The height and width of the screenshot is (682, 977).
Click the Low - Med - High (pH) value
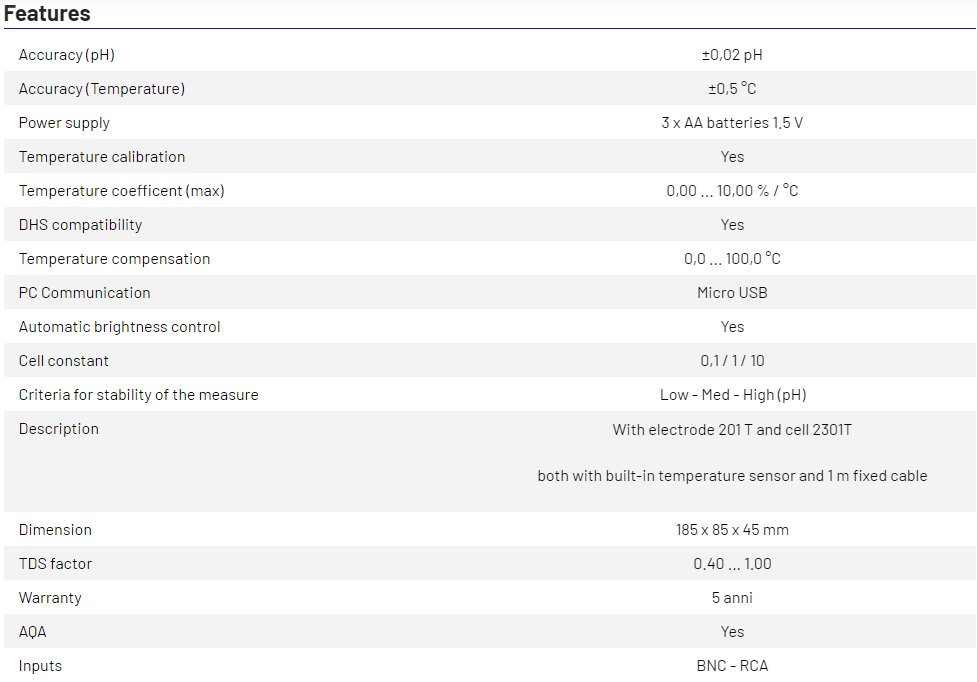pyautogui.click(x=732, y=395)
